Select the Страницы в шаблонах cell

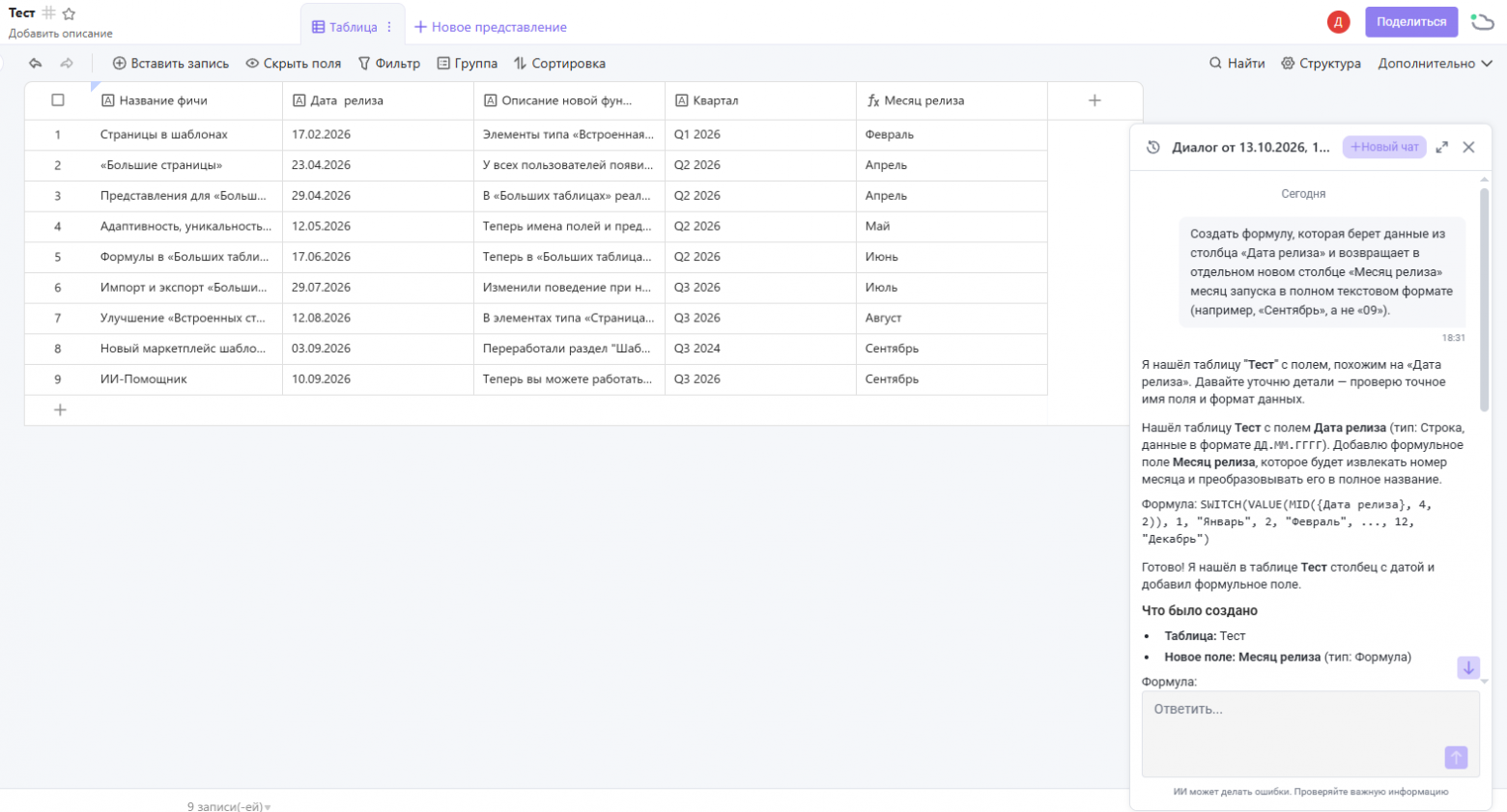[x=186, y=135]
